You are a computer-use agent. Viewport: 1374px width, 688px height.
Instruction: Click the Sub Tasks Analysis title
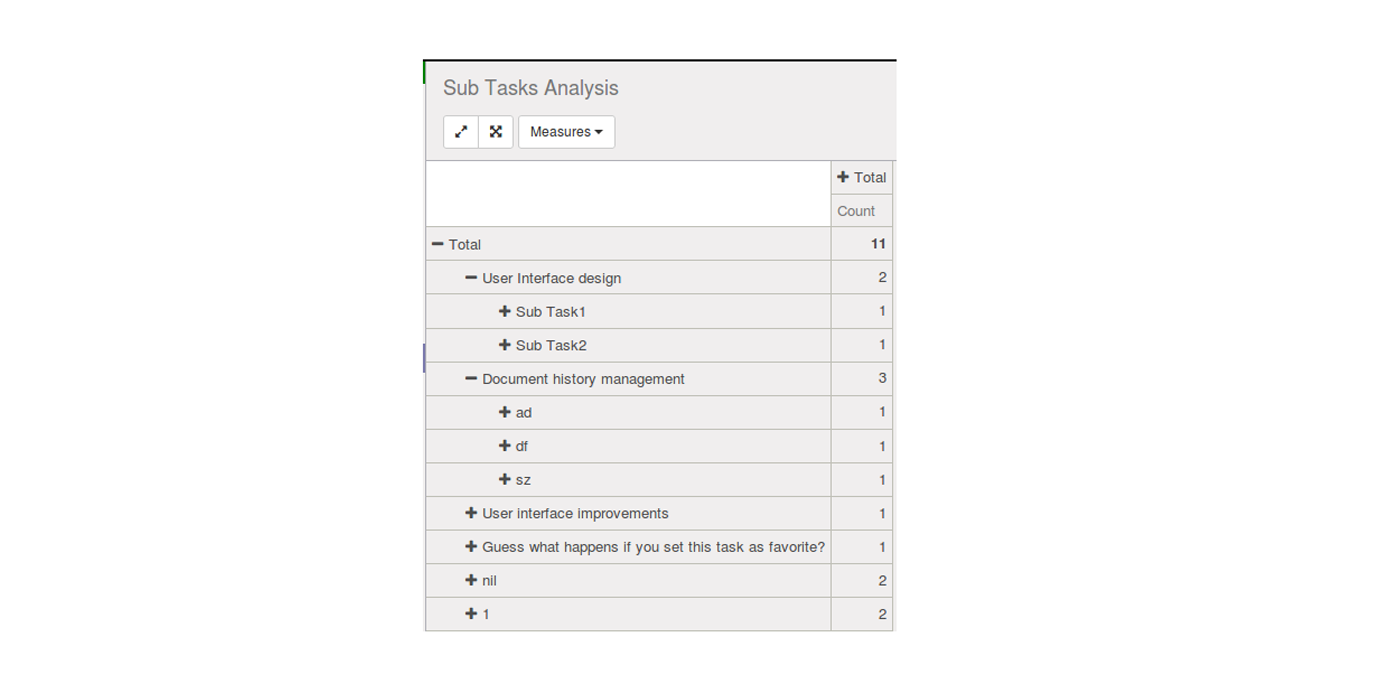click(x=531, y=88)
